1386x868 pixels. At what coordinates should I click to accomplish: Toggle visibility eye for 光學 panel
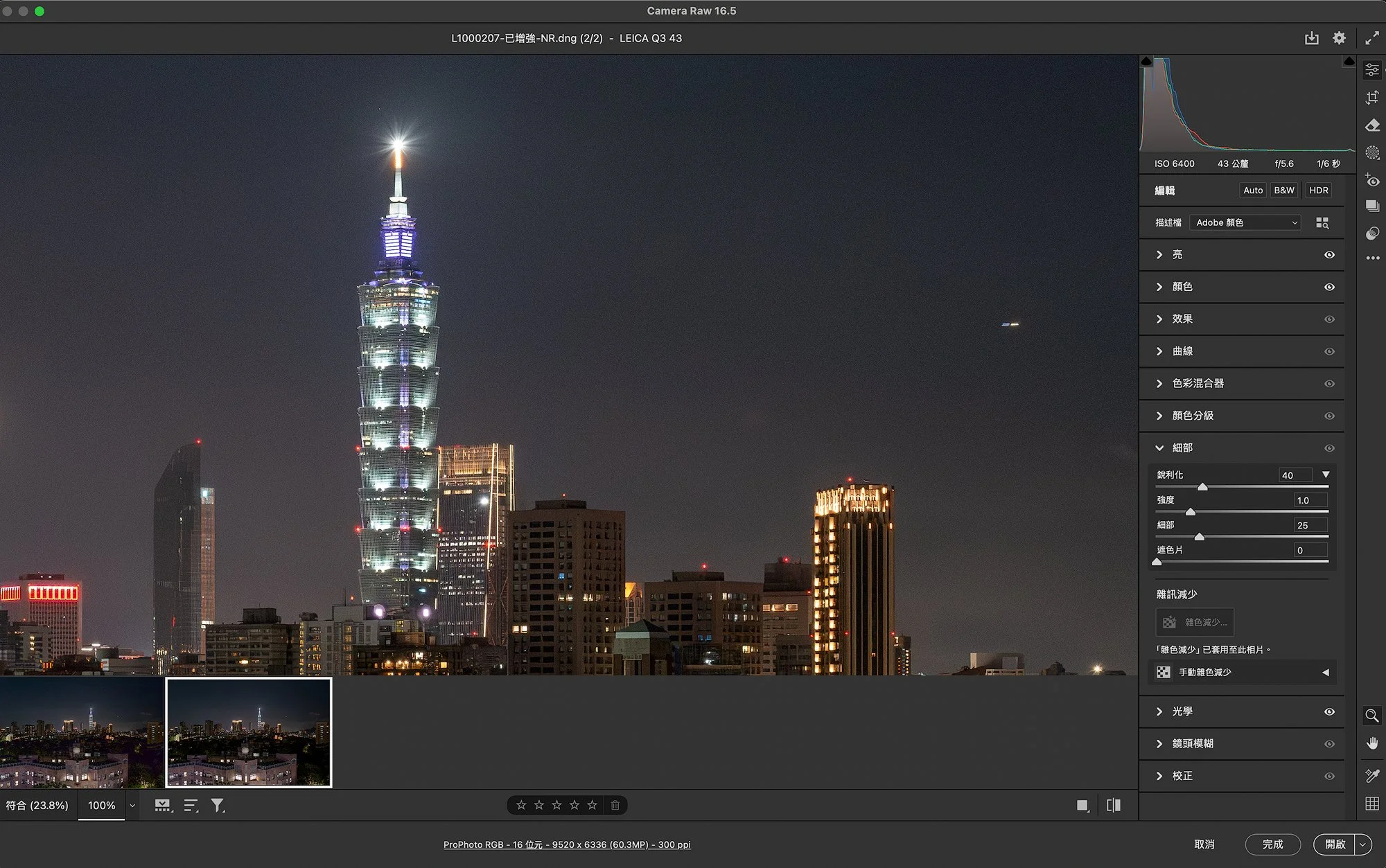[x=1329, y=711]
